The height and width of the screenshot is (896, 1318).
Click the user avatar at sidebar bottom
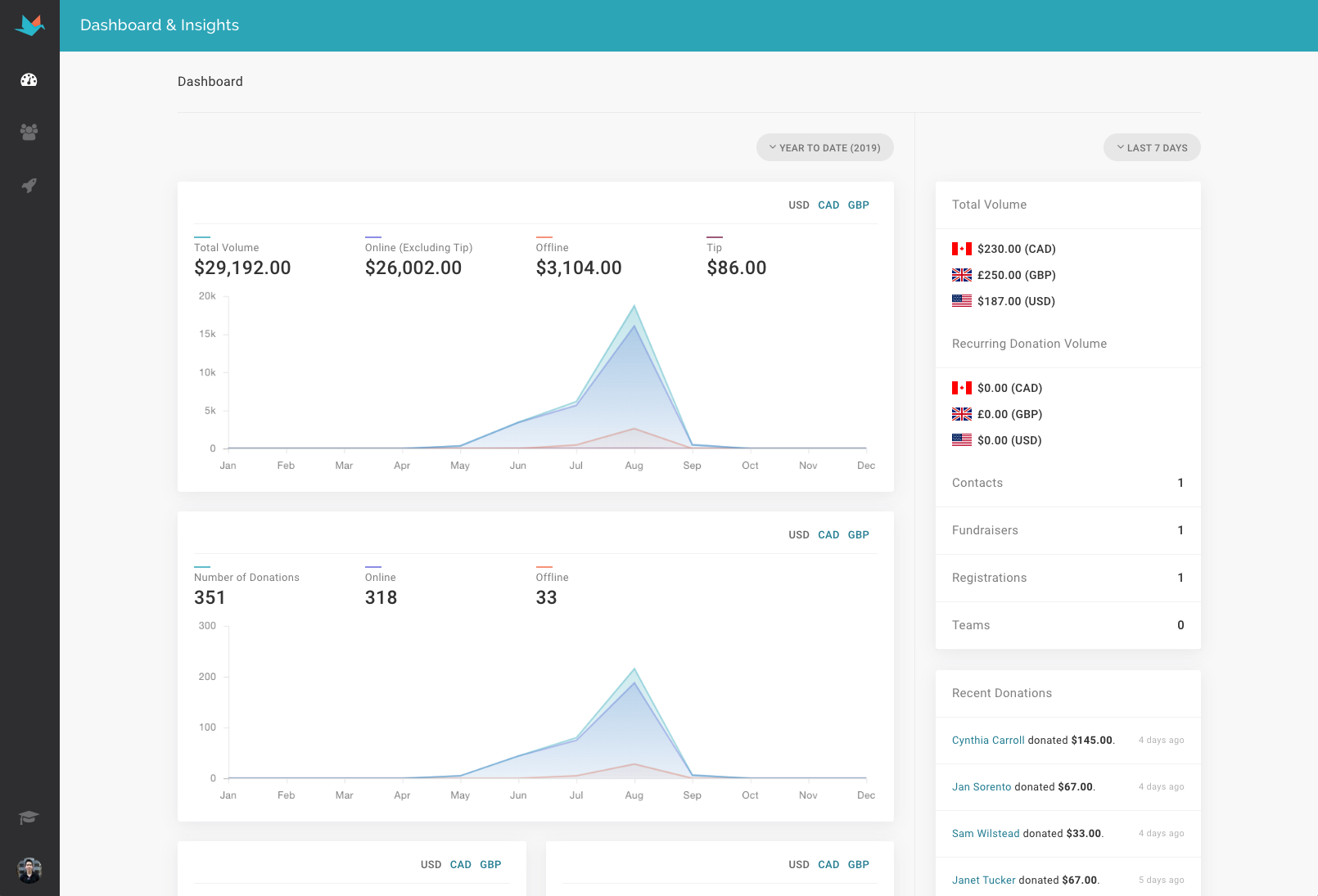point(29,871)
